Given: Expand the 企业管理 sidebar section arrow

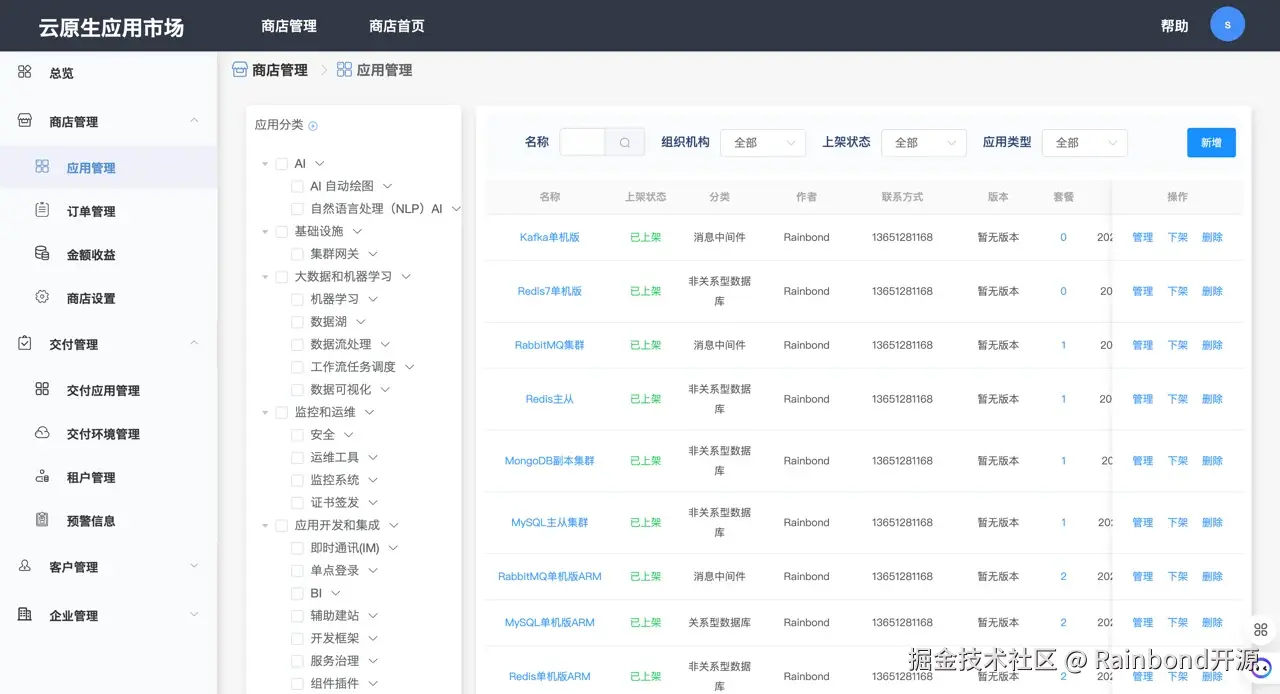Looking at the screenshot, I should click(x=194, y=615).
